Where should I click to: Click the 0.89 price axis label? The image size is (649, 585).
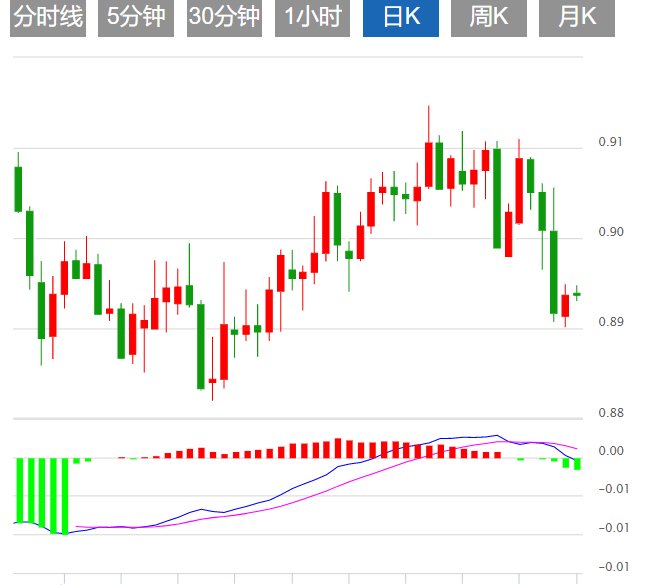point(611,322)
